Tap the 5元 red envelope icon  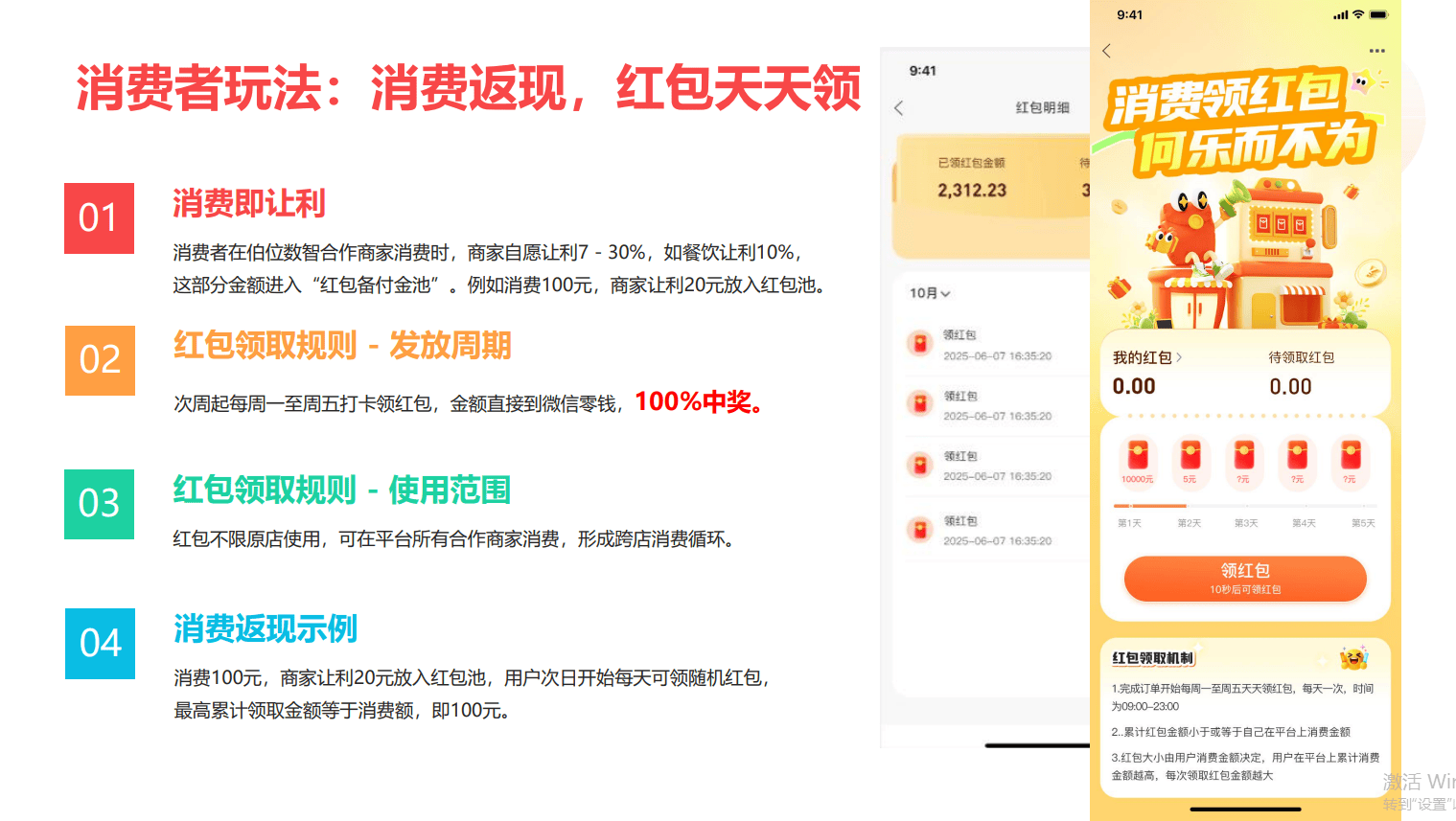pyautogui.click(x=1190, y=460)
